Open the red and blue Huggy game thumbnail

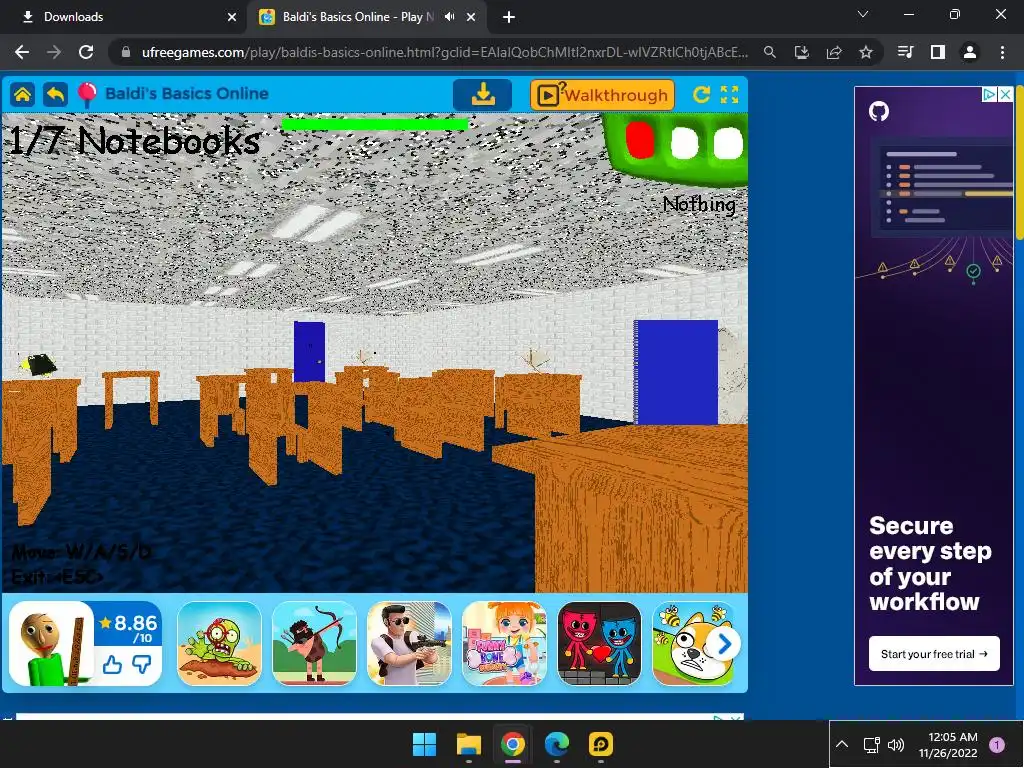[x=600, y=643]
